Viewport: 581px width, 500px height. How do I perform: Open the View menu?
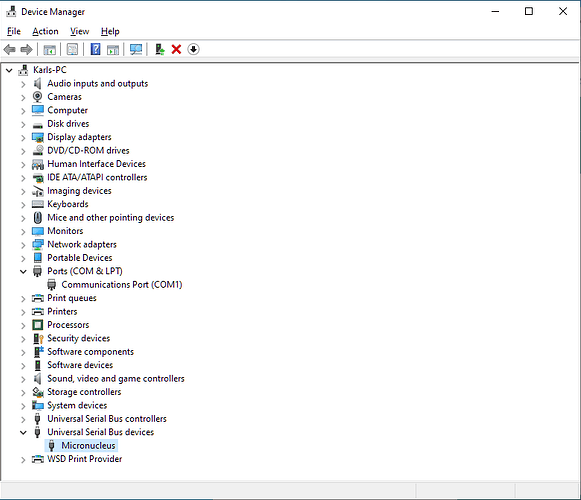click(x=80, y=32)
